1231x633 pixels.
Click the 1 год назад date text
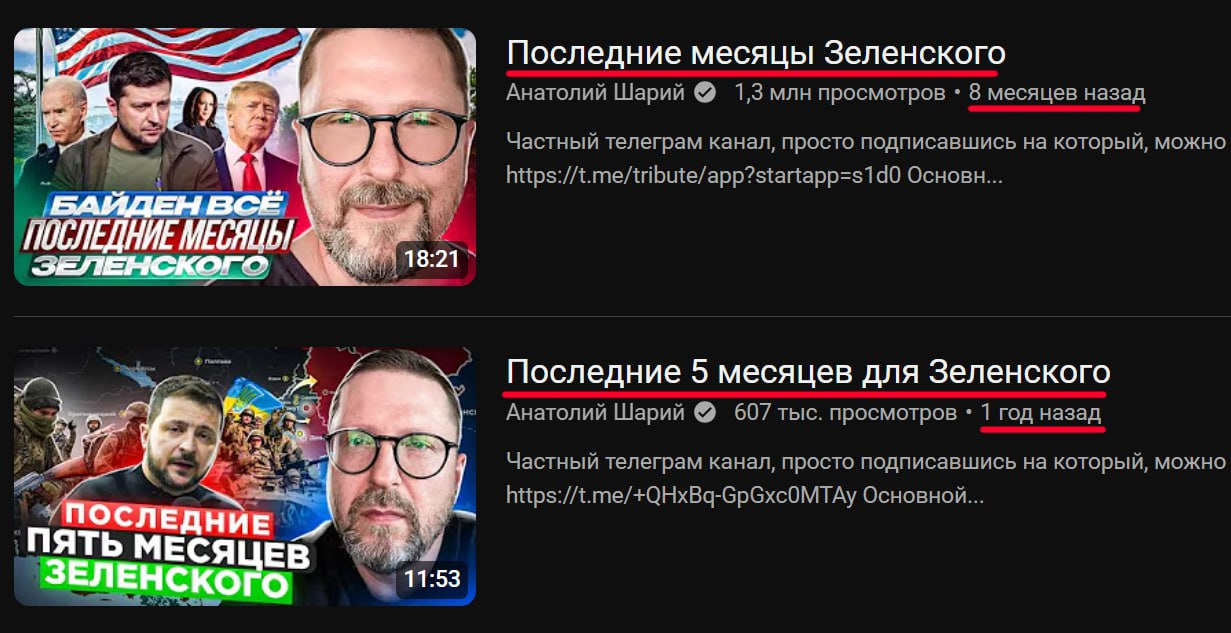[x=1041, y=412]
